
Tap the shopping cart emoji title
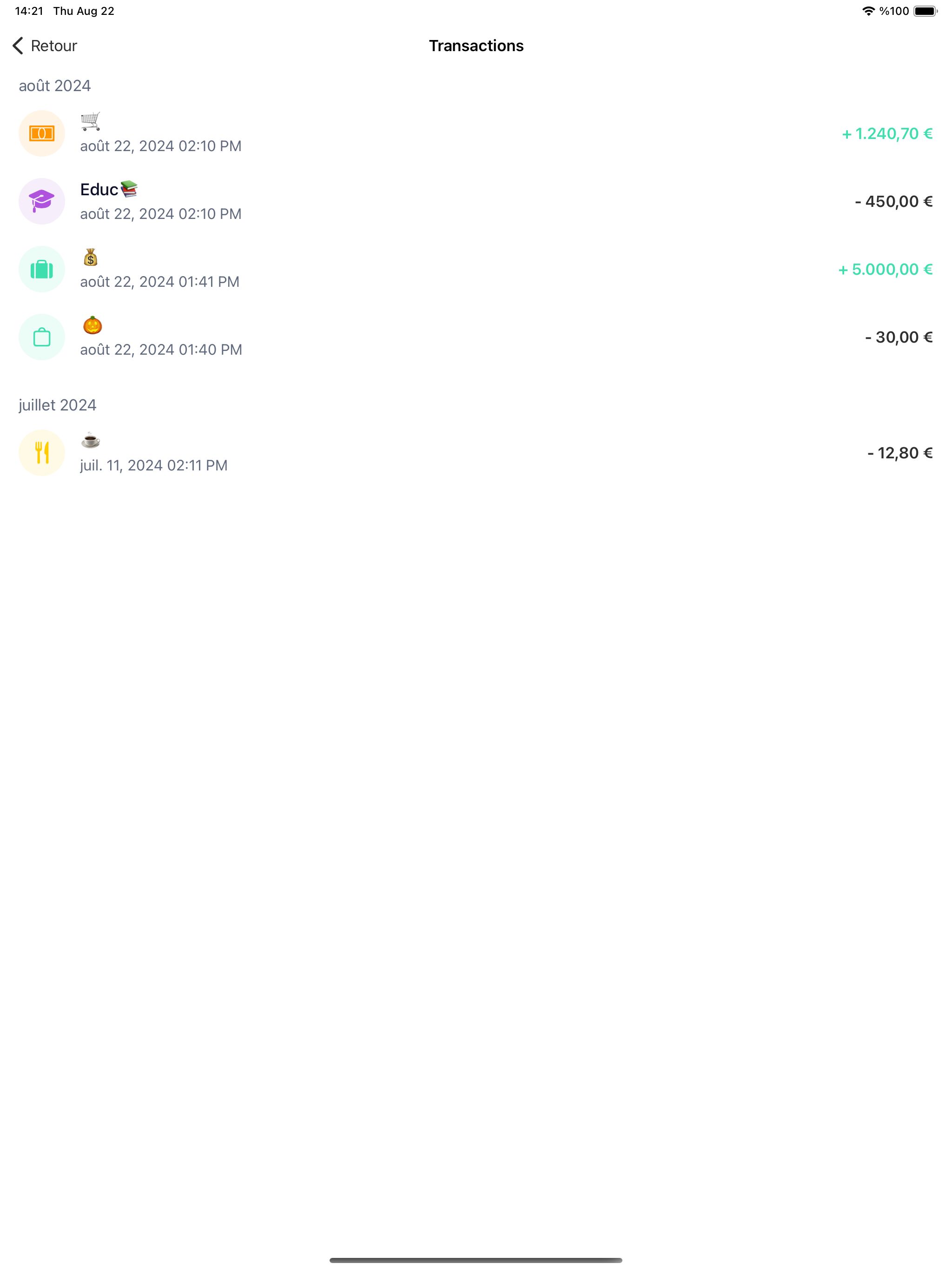[x=91, y=121]
